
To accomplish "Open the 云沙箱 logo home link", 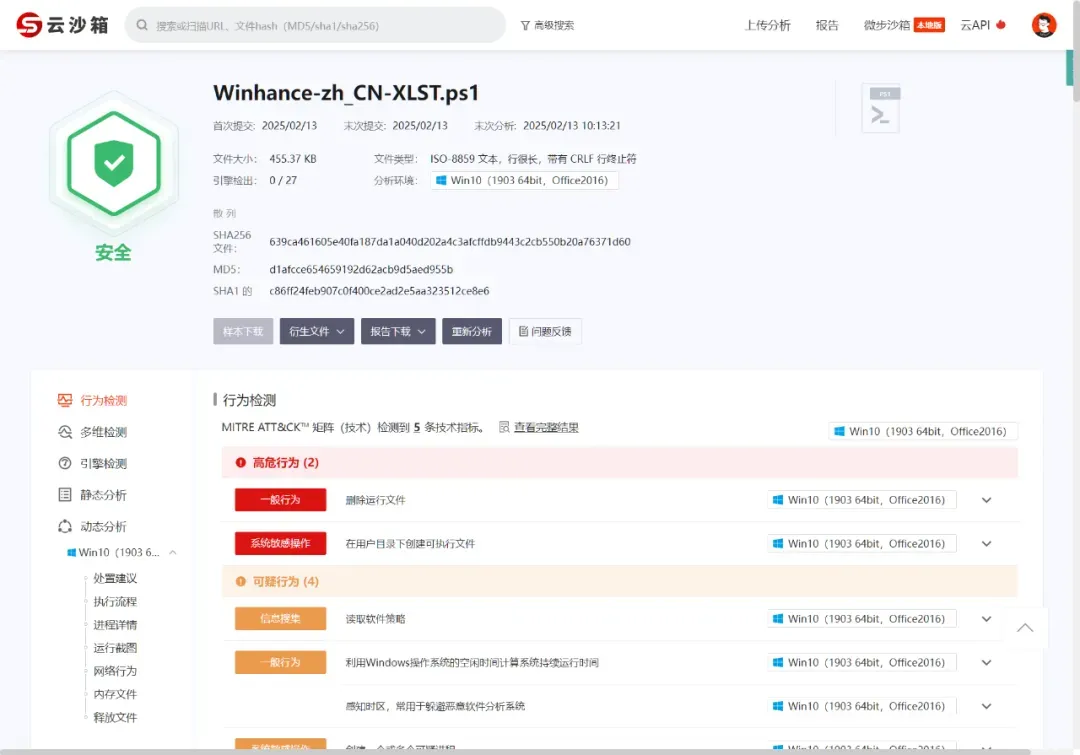I will [63, 25].
